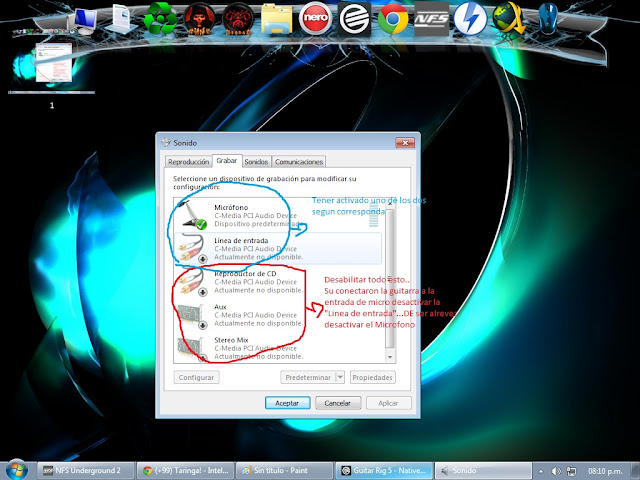Open desktop thumbnail labeled 1

pyautogui.click(x=53, y=67)
